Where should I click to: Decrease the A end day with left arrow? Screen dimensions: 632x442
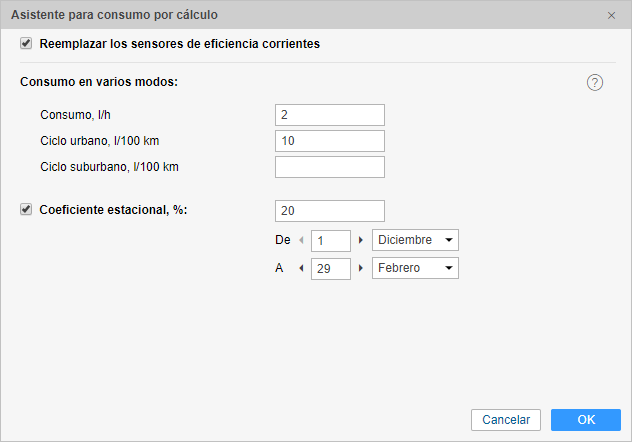301,268
